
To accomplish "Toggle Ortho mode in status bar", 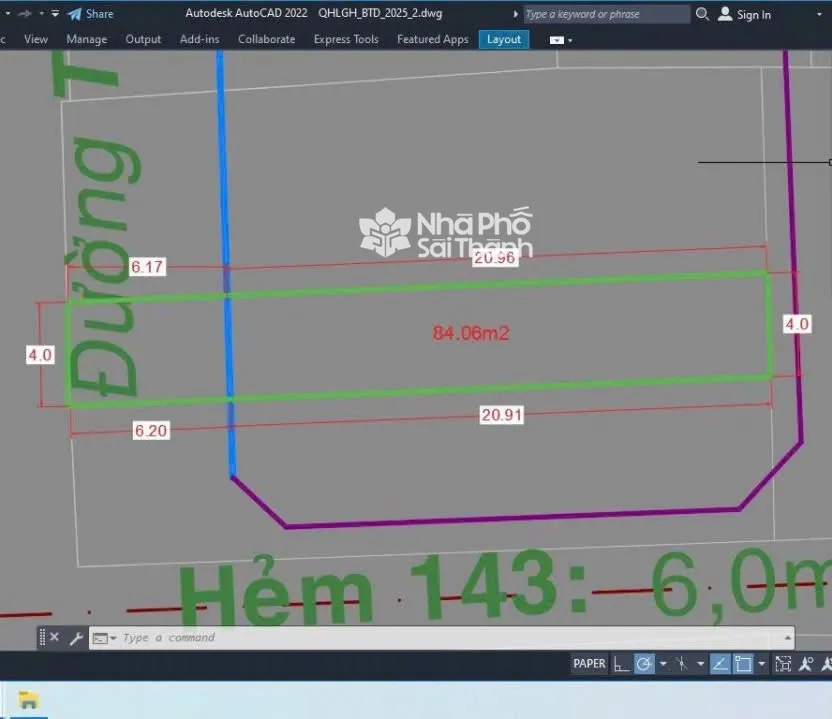I will (621, 664).
